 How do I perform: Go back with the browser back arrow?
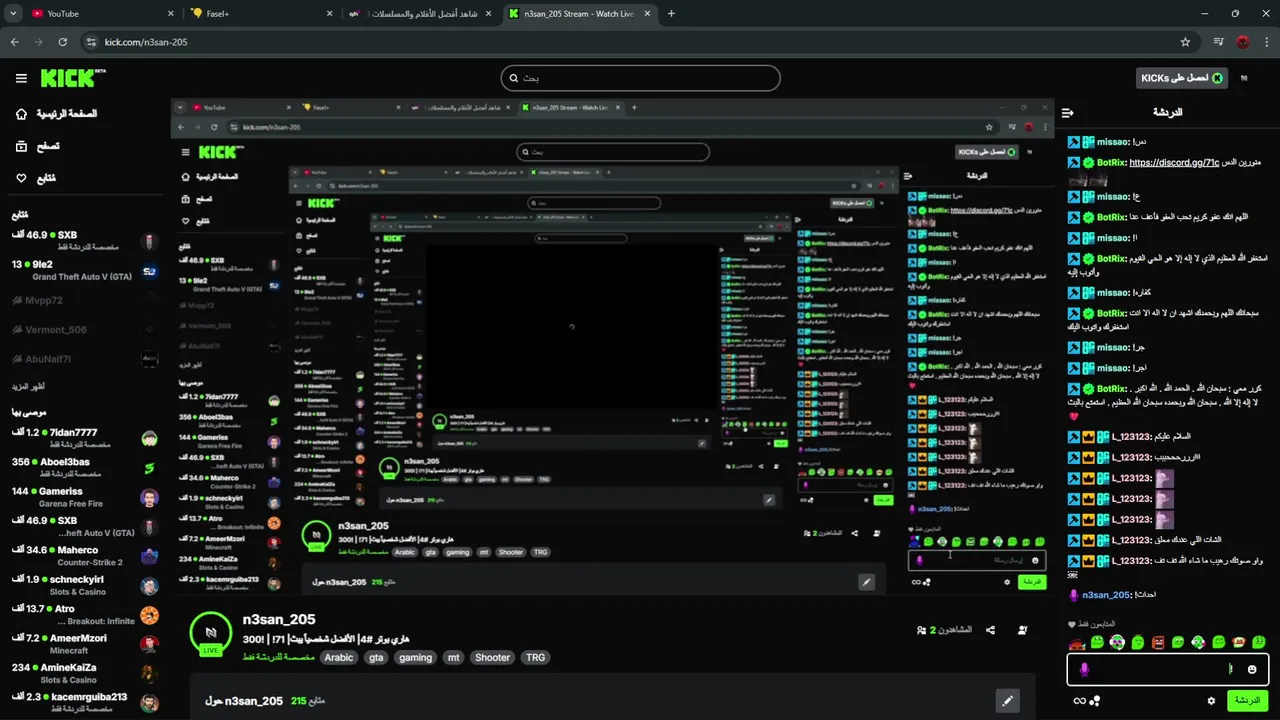15,42
